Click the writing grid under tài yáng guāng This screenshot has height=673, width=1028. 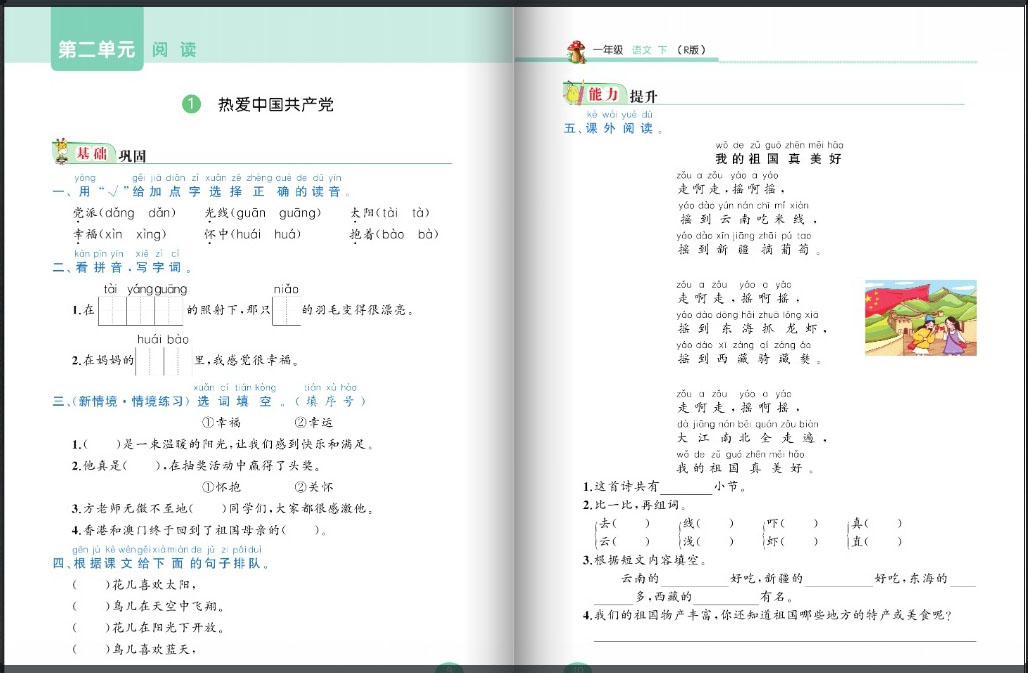pyautogui.click(x=140, y=311)
